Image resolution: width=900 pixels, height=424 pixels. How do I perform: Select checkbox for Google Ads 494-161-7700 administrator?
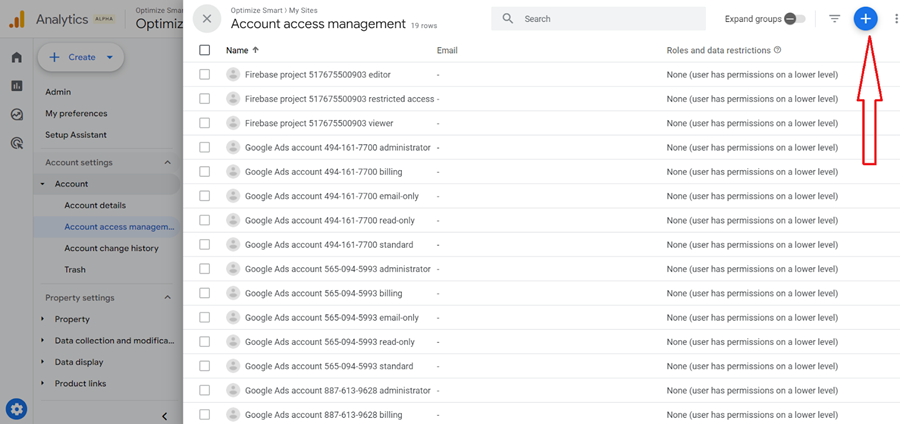click(205, 147)
